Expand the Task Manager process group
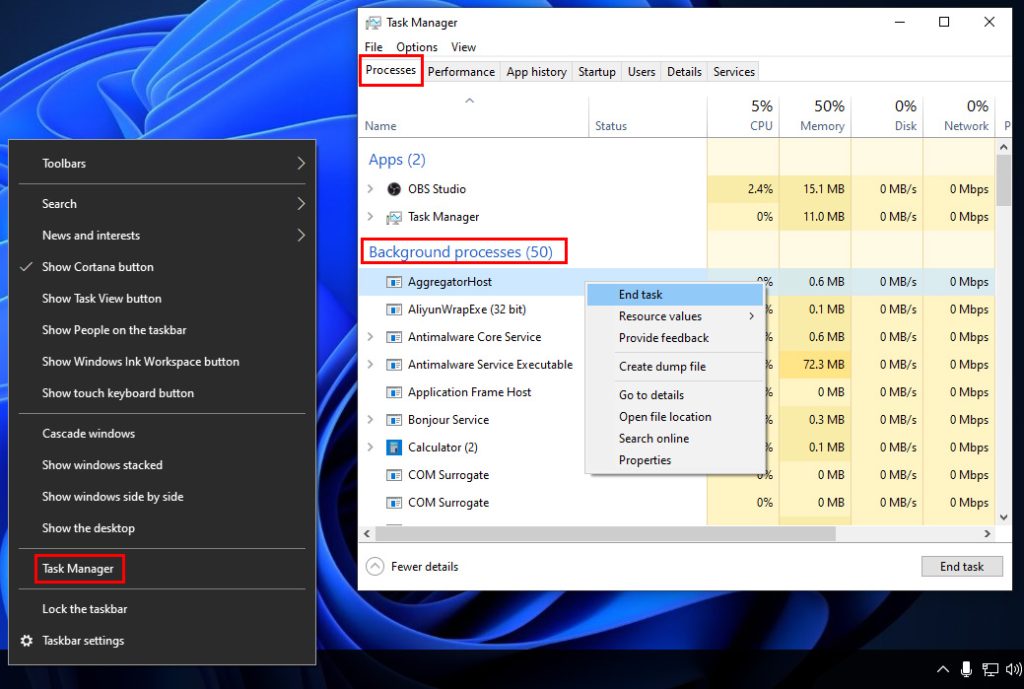Screen dimensions: 1024x689 click(x=370, y=217)
